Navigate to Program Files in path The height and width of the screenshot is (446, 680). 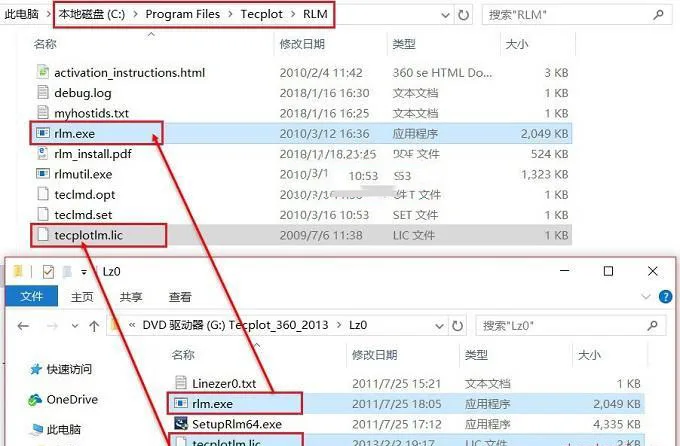click(183, 14)
